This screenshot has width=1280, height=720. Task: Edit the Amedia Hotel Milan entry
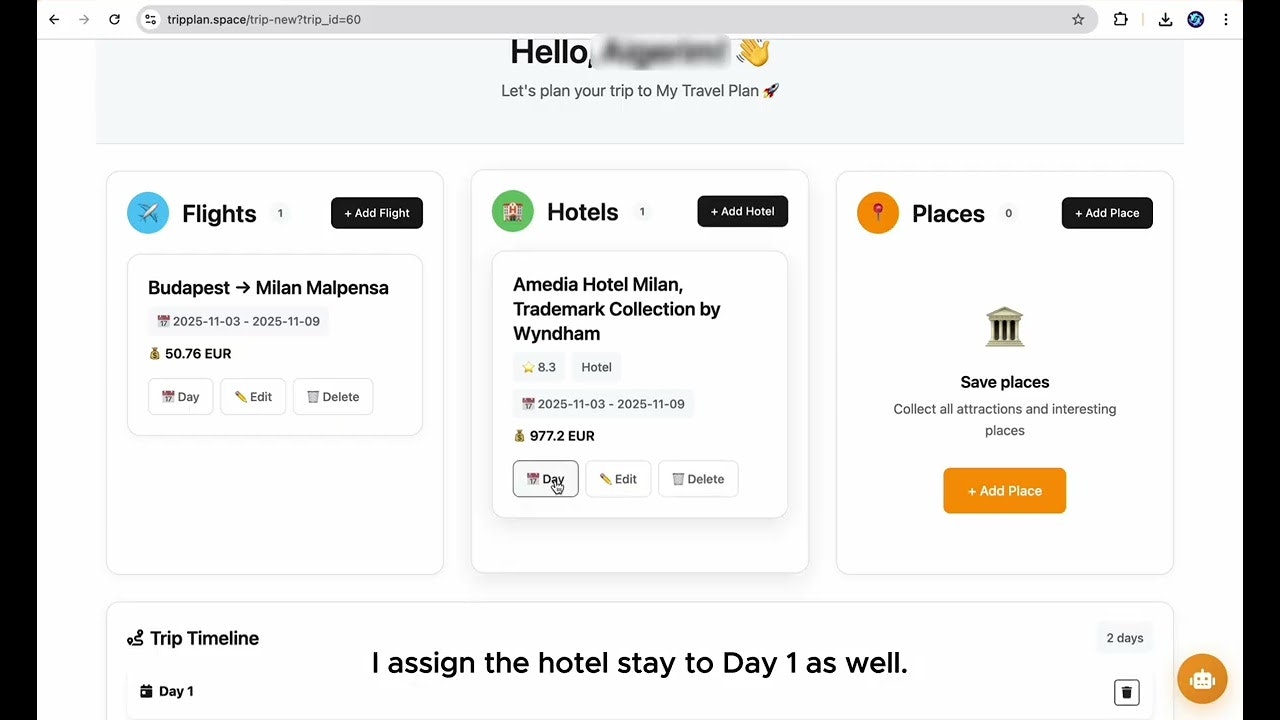(618, 479)
